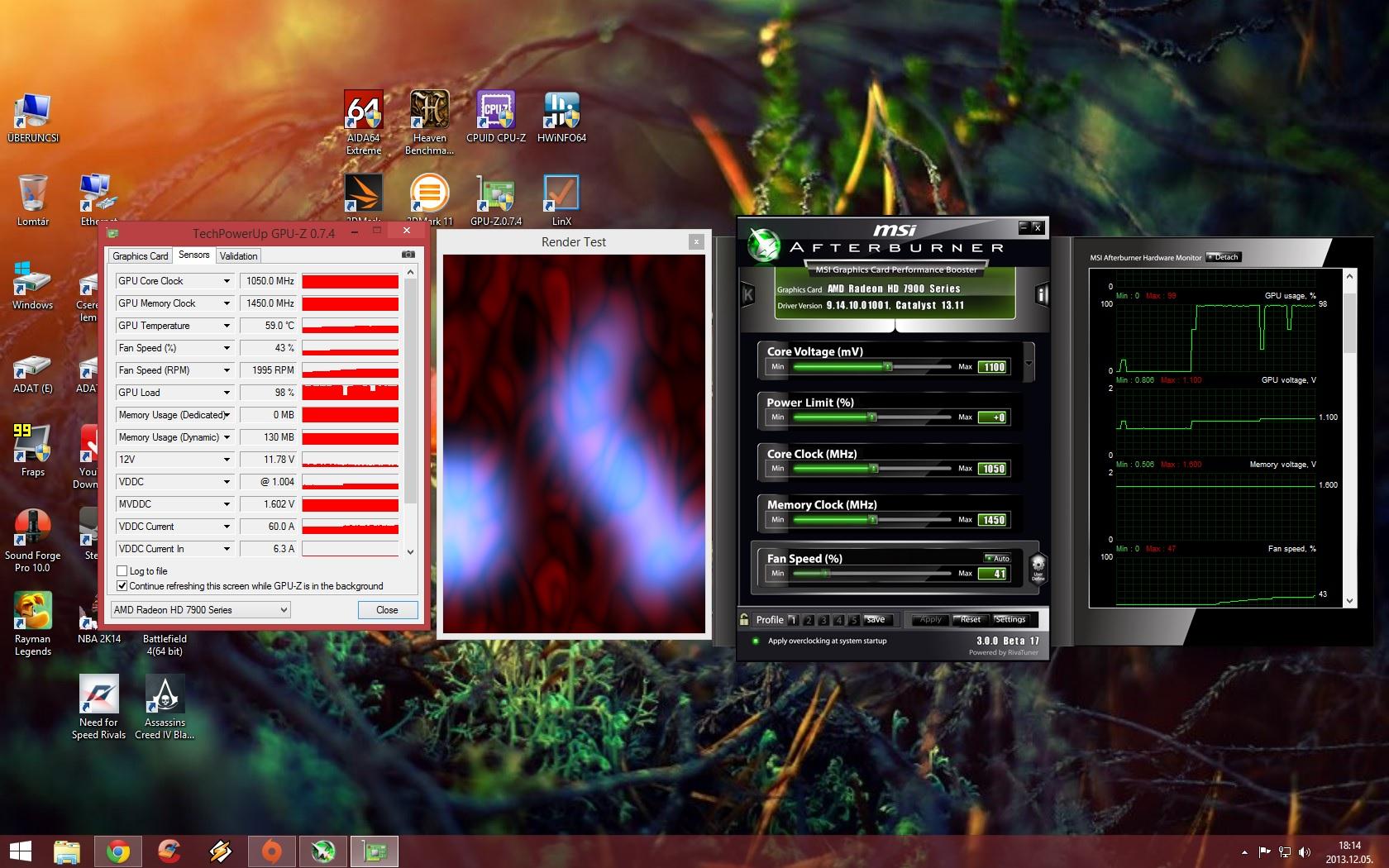Open Rayman Legends desktop icon
The width and height of the screenshot is (1389, 868).
tap(33, 624)
